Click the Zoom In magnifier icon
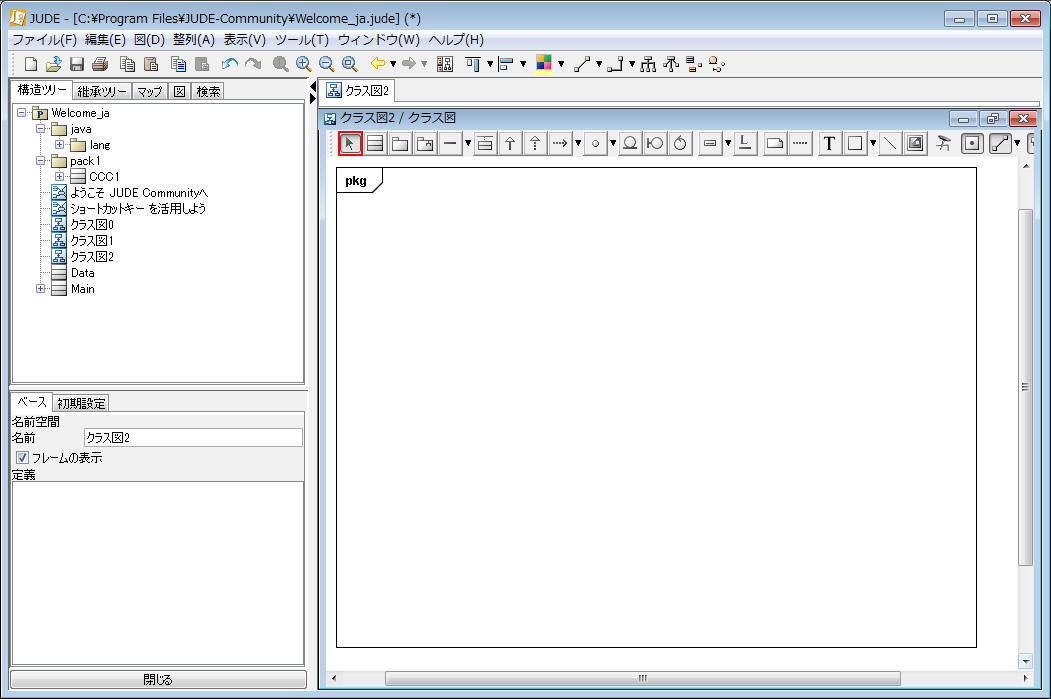The image size is (1051, 699). (x=304, y=64)
